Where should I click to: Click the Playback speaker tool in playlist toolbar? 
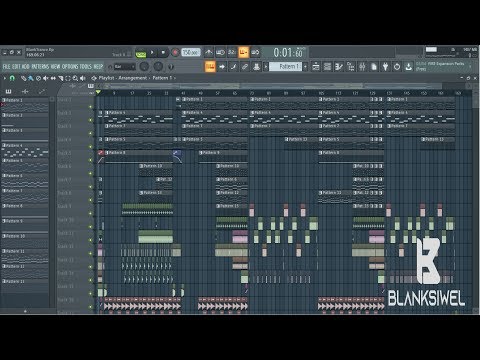(83, 78)
